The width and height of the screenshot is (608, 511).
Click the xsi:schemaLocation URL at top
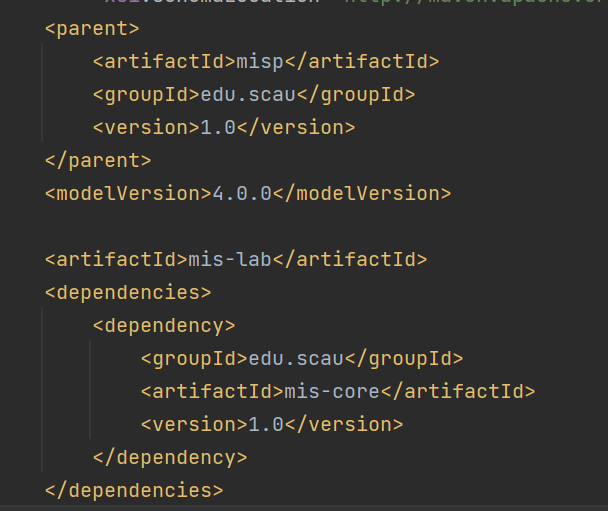point(476,2)
